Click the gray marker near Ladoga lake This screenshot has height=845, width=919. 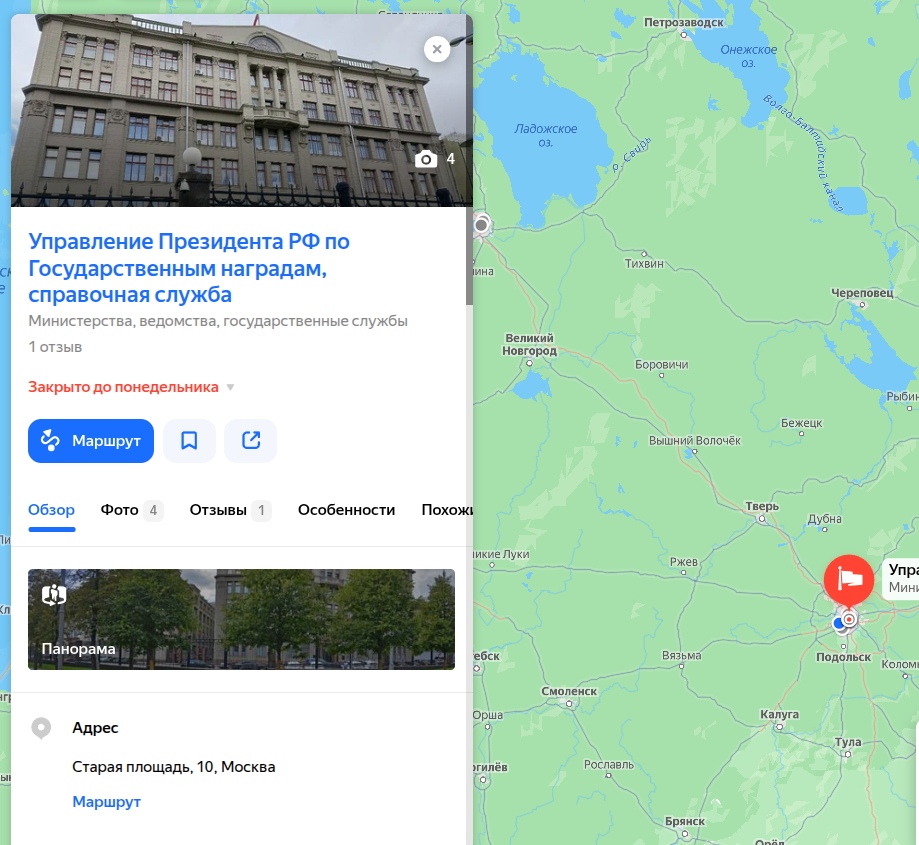[482, 224]
